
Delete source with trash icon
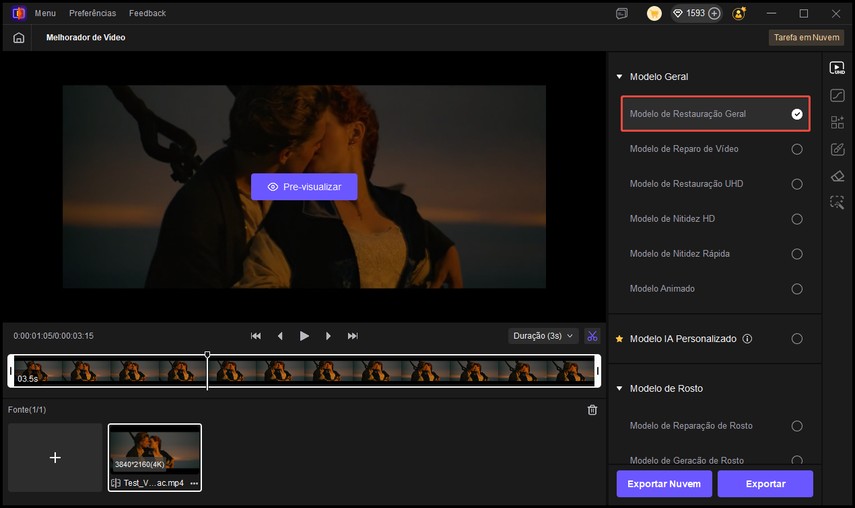[x=592, y=410]
